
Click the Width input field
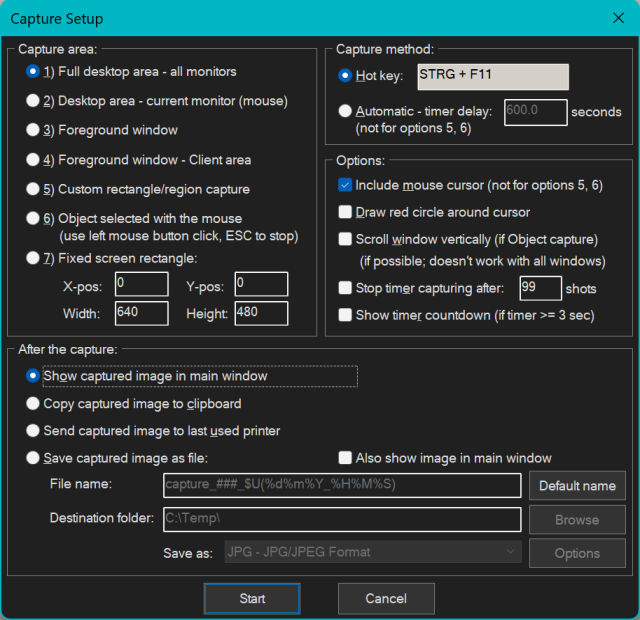pyautogui.click(x=141, y=312)
